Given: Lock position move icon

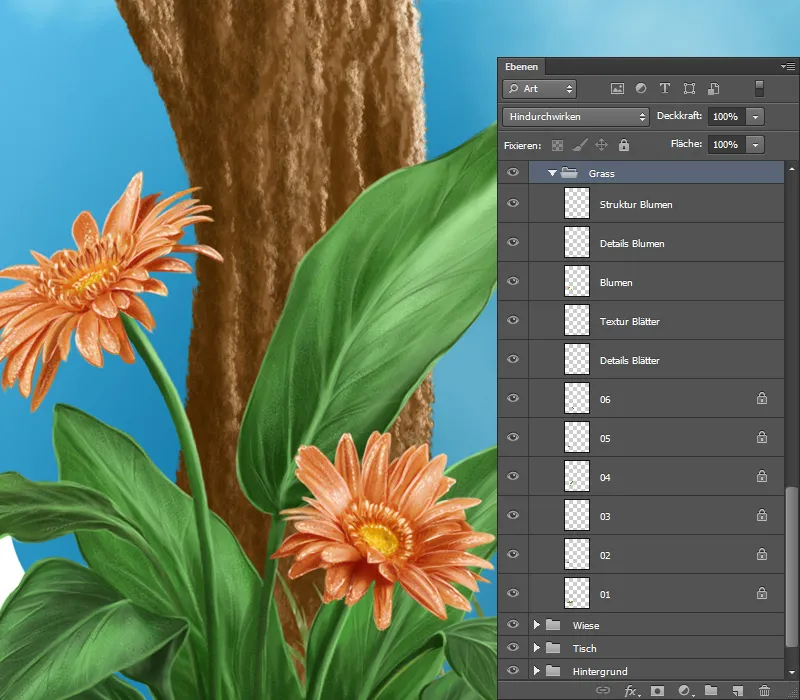Looking at the screenshot, I should (602, 145).
